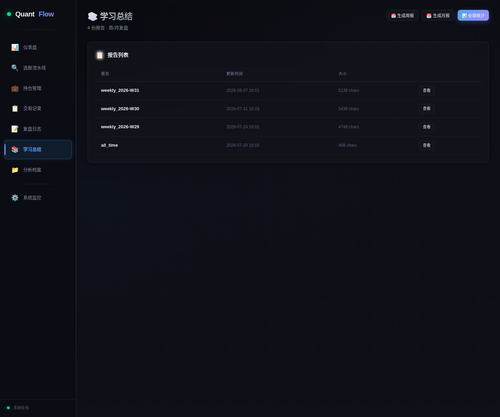Click the weekly_2026-W29 report name
The width and height of the screenshot is (500, 417).
coord(120,127)
